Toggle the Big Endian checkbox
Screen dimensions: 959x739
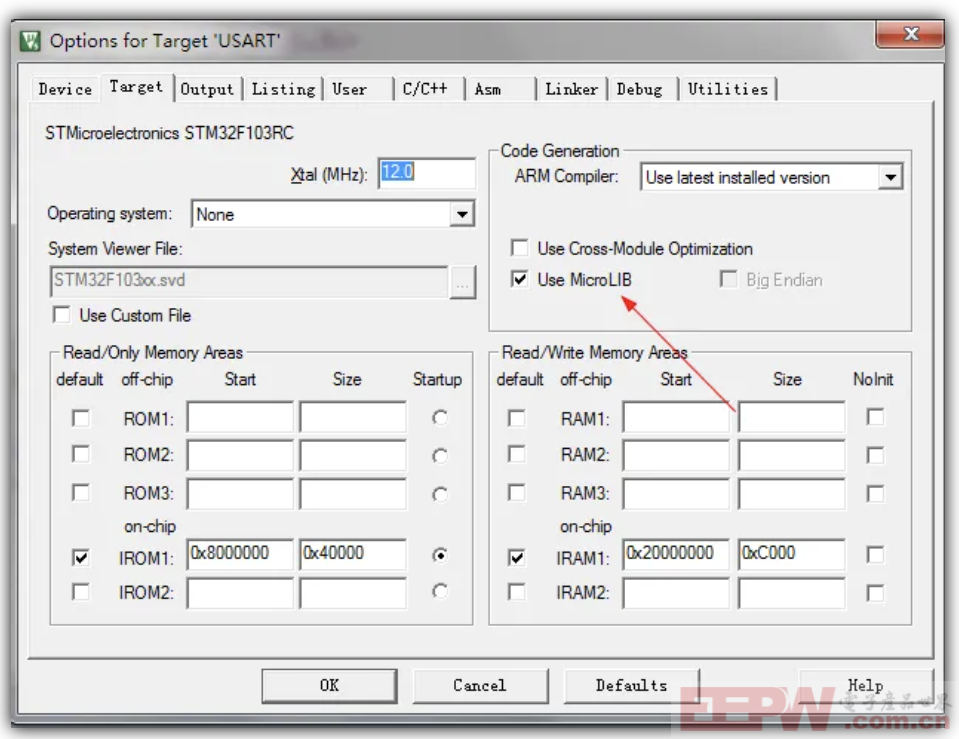click(x=728, y=280)
